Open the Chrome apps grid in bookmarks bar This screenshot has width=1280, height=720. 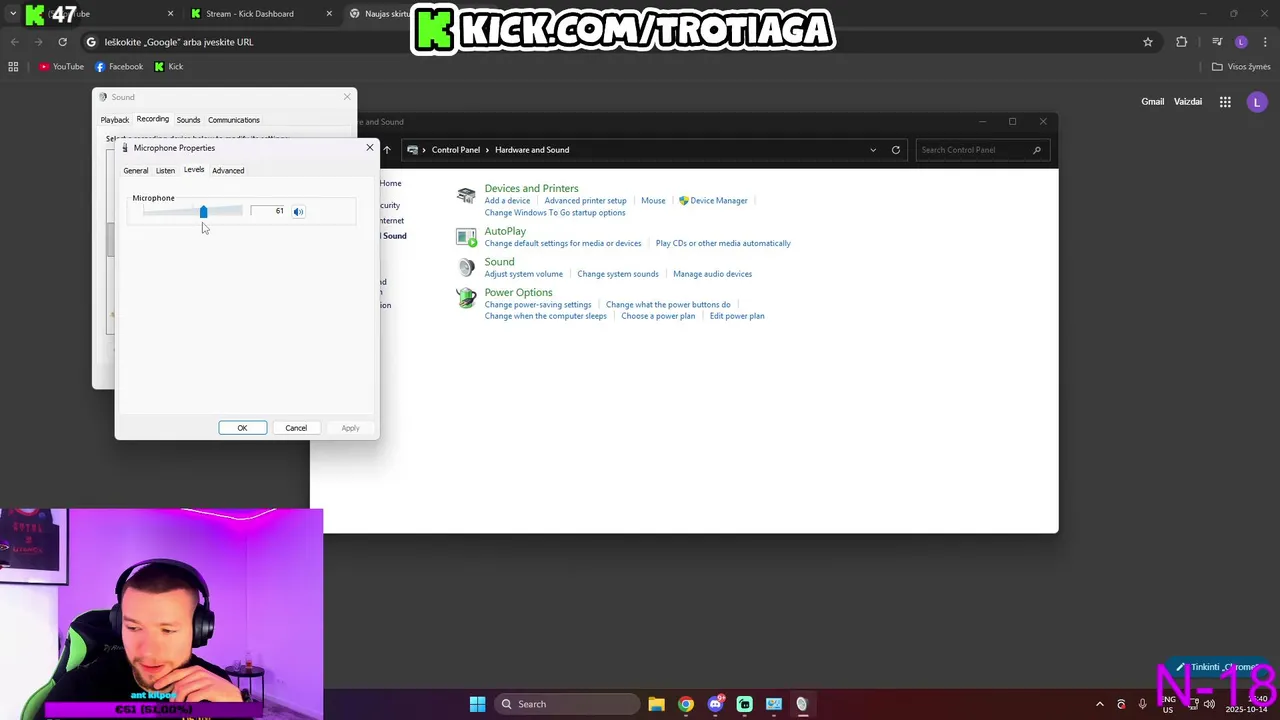coord(13,67)
